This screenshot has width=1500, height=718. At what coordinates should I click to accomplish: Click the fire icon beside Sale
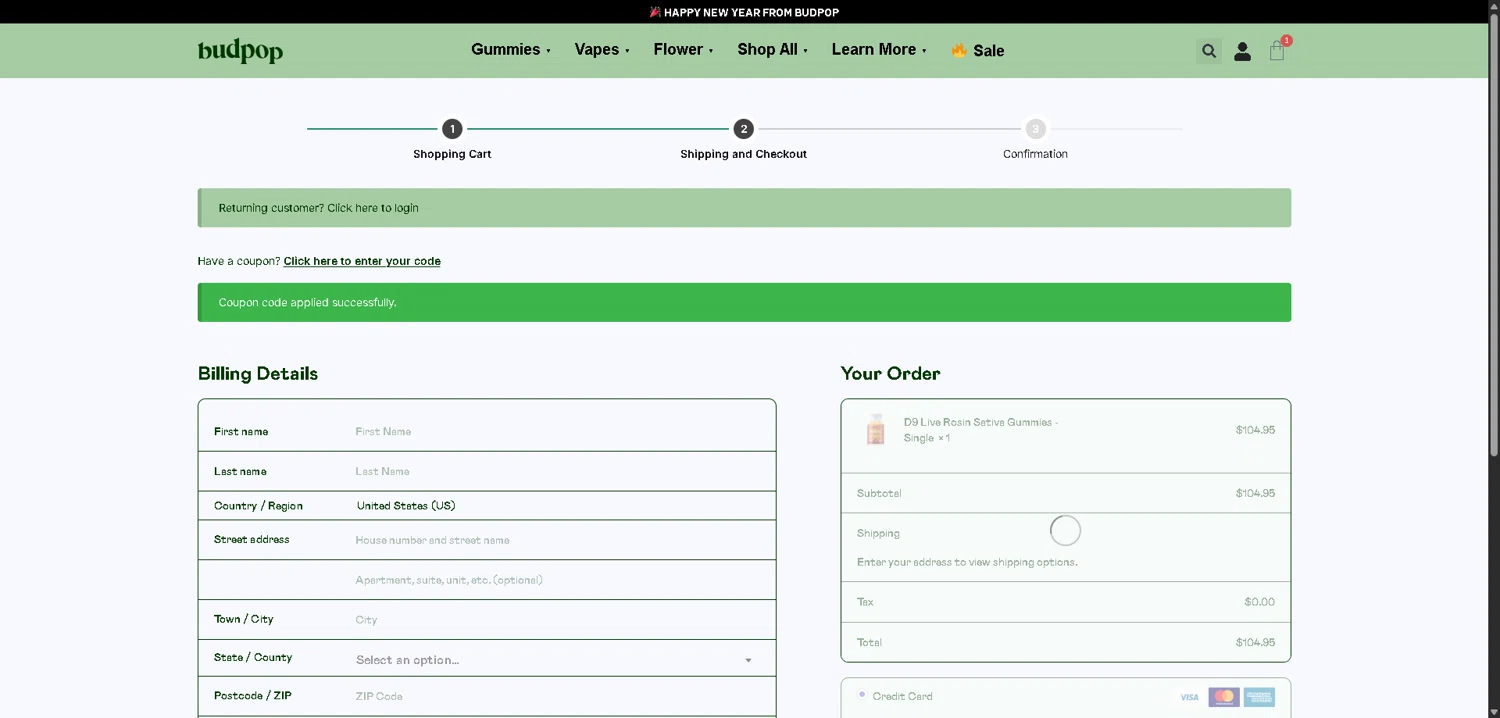[x=959, y=50]
